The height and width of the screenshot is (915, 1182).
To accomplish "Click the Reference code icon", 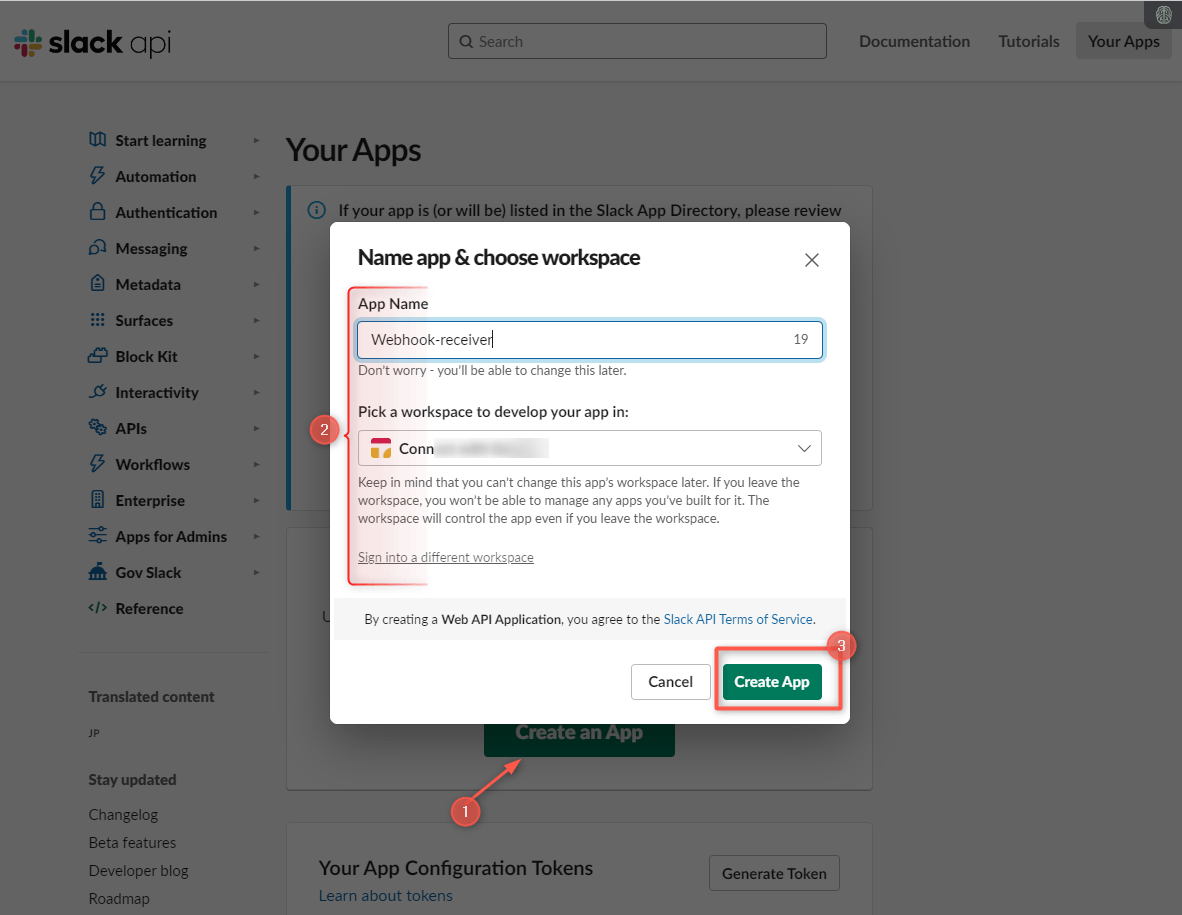I will click(97, 608).
